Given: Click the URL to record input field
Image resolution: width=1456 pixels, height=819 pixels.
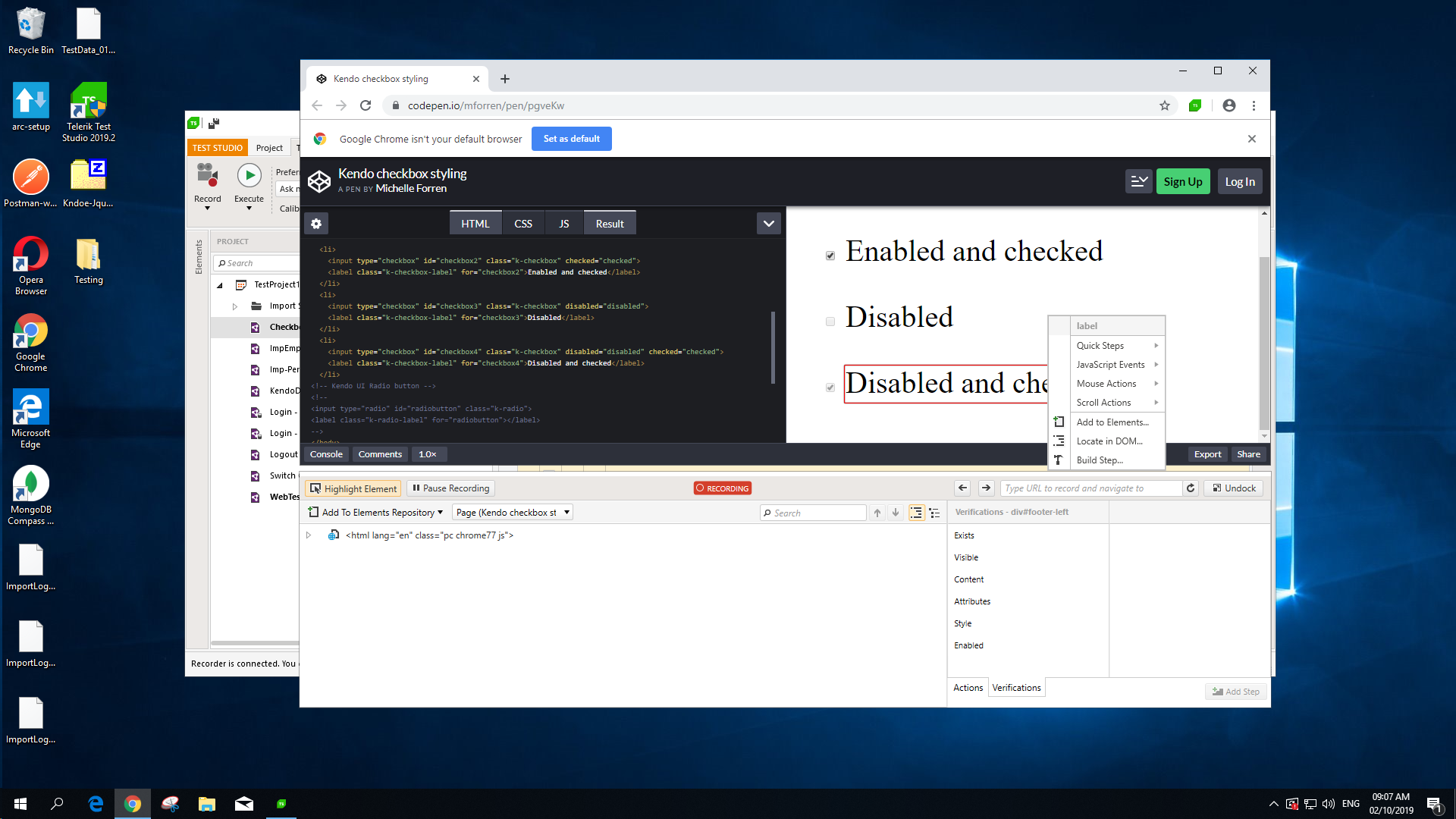Looking at the screenshot, I should [x=1090, y=488].
